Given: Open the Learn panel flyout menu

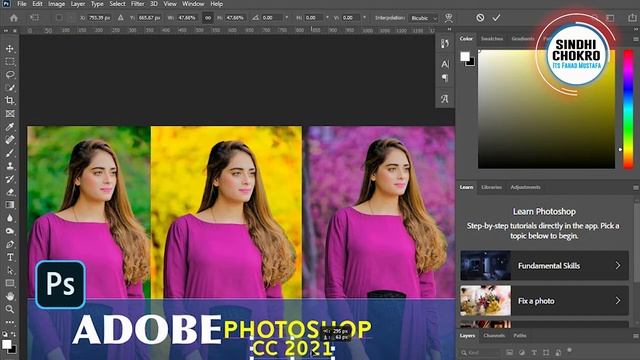Looking at the screenshot, I should (636, 187).
